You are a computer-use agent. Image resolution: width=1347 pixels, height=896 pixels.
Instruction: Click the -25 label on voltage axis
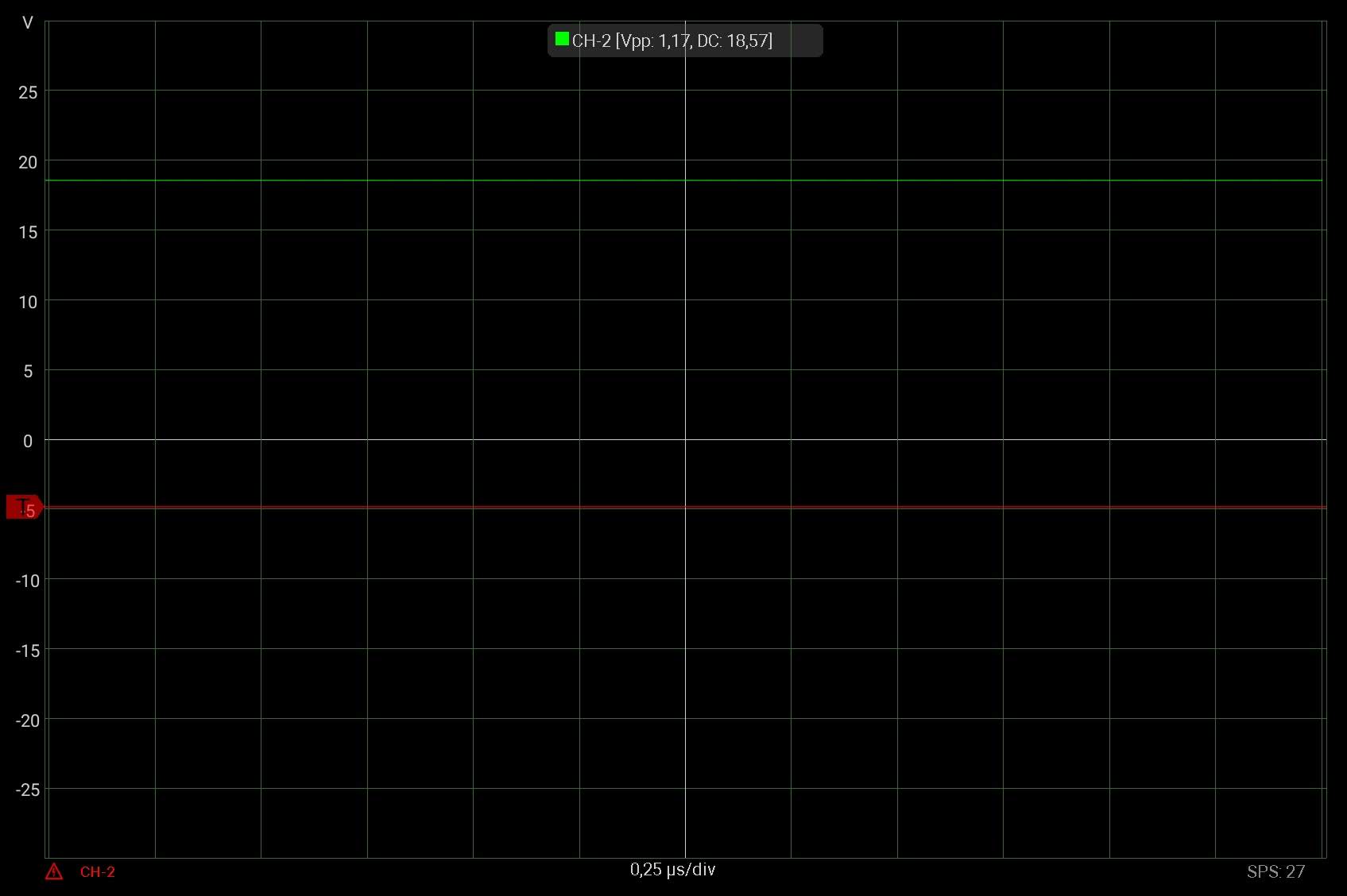28,790
